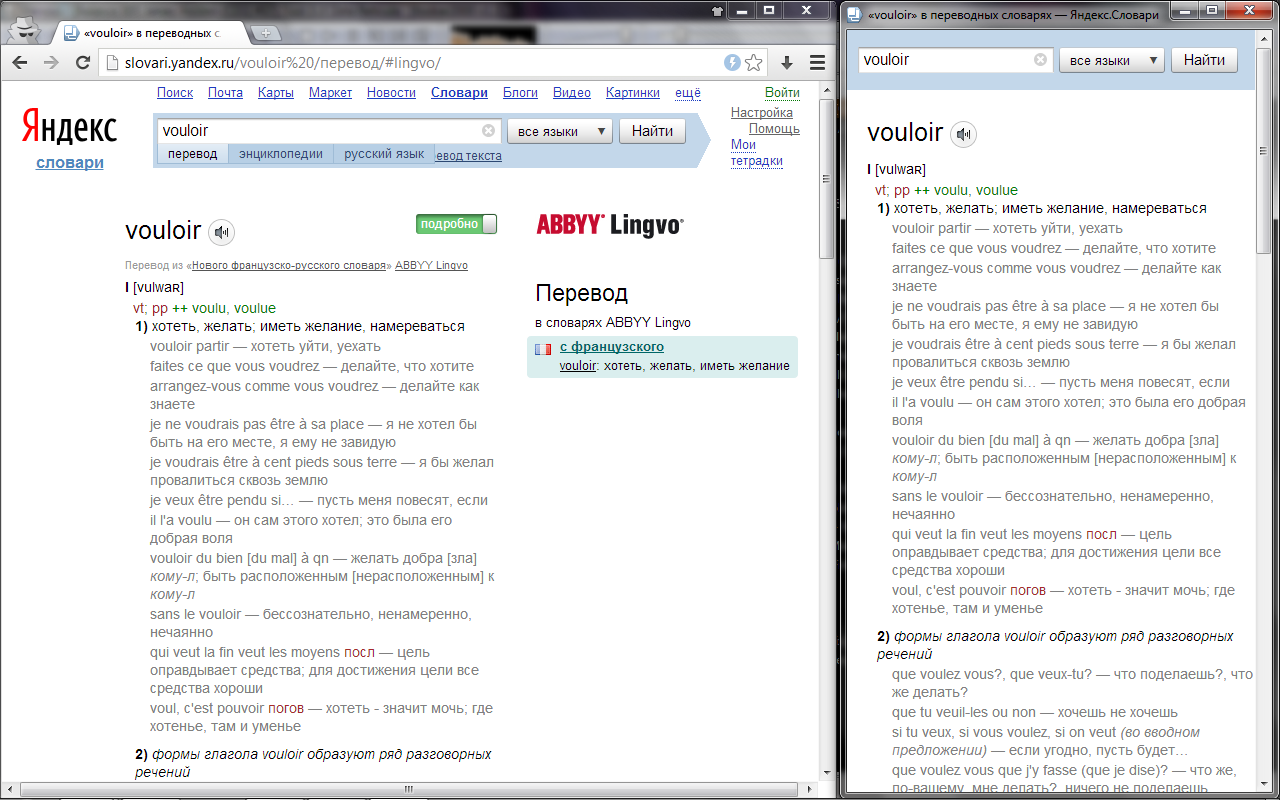Click Найти button in the Chrome page
Screen dimensions: 1280x800
652,131
